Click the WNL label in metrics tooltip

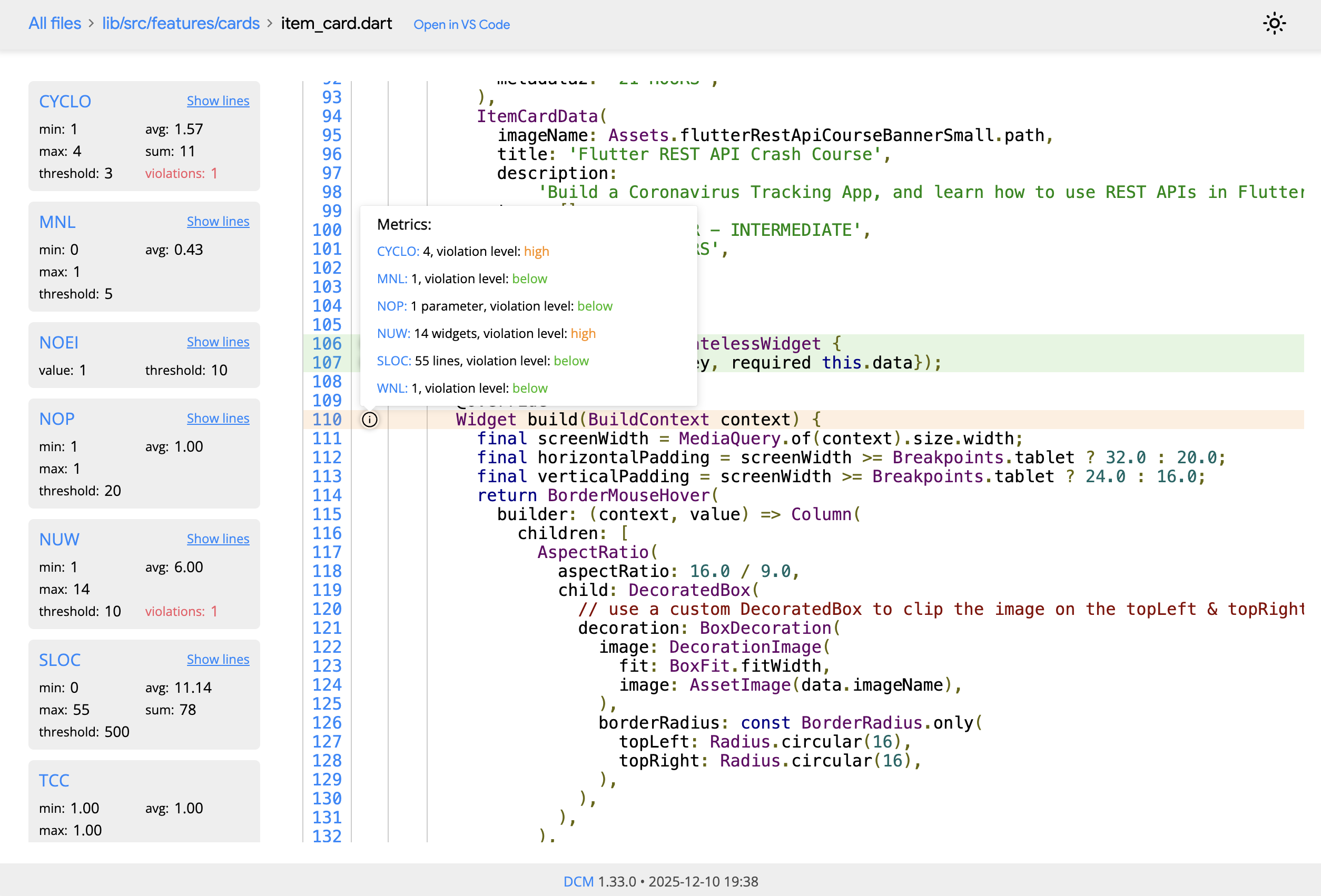coord(392,388)
